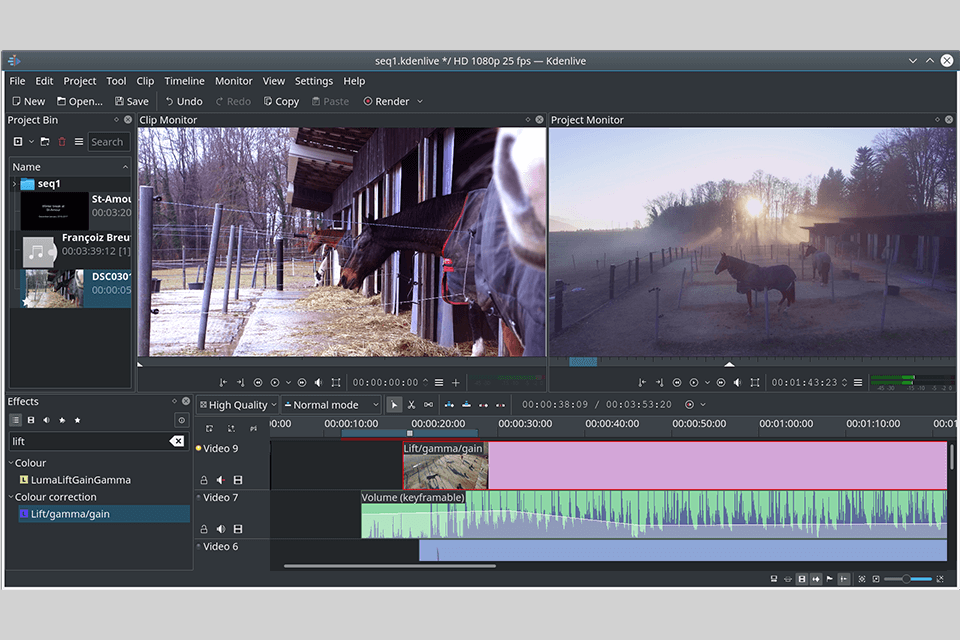
Task: Set zone in point in Project Monitor
Action: pos(642,383)
